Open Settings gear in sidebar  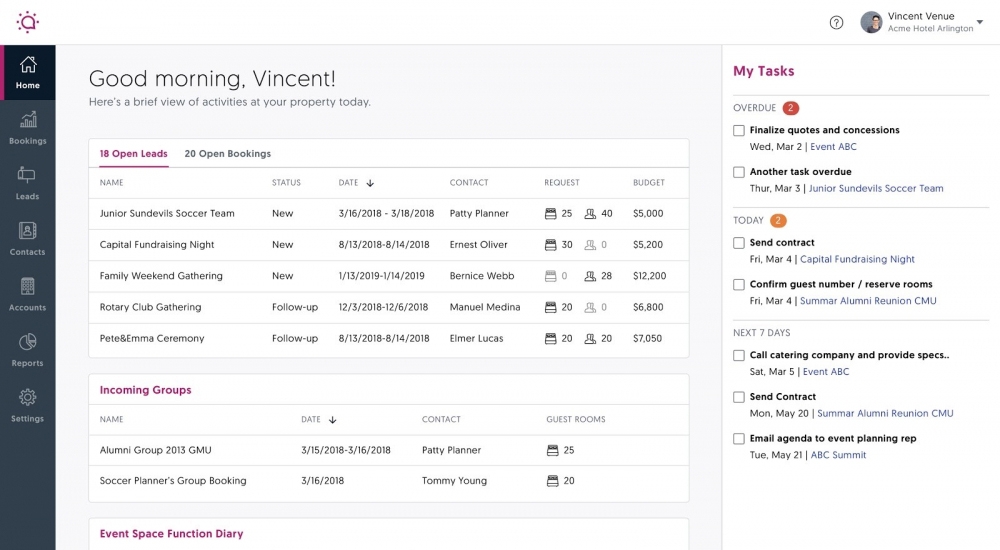click(x=27, y=405)
